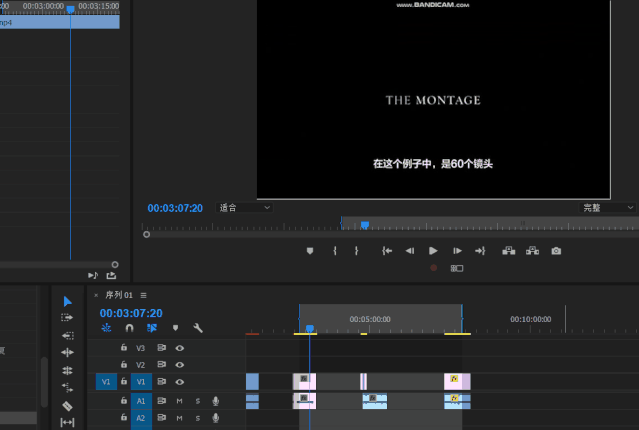Image resolution: width=639 pixels, height=430 pixels.
Task: Open the 完整 playback resolution dropdown
Action: (x=607, y=208)
